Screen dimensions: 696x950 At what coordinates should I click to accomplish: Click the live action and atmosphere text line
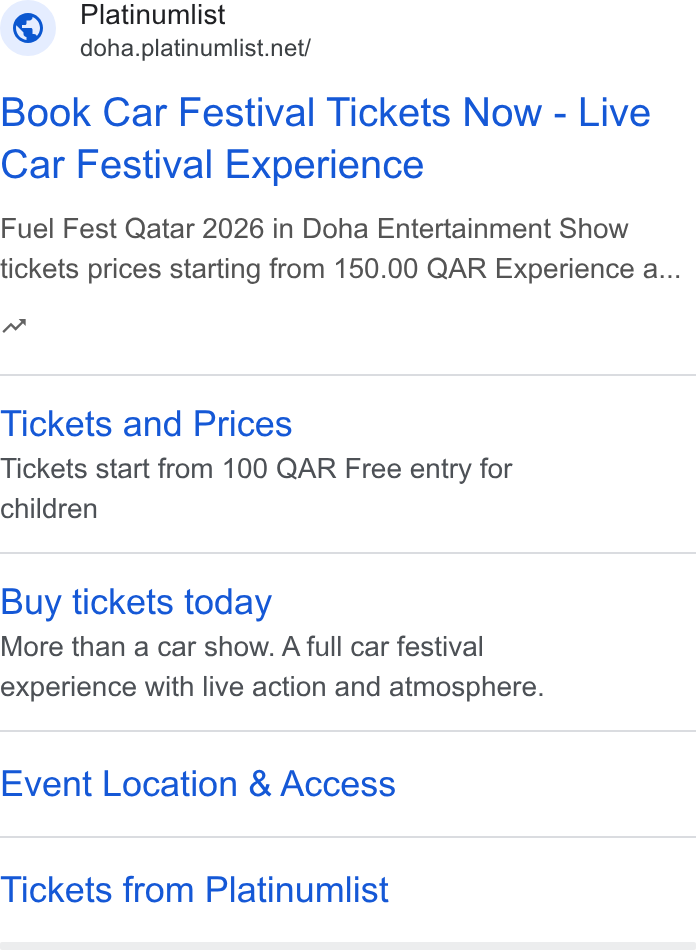pyautogui.click(x=272, y=687)
